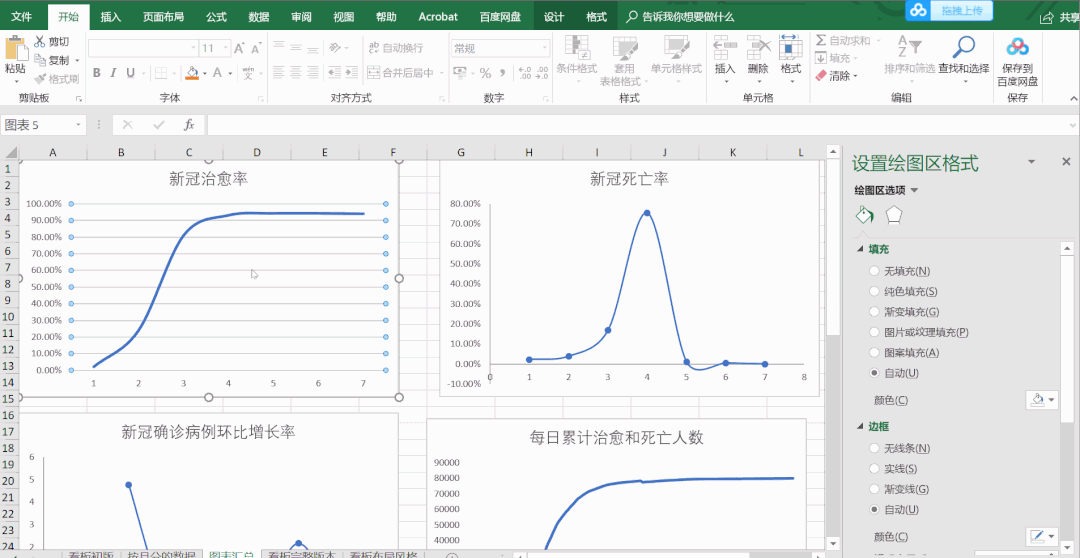Open the Insert ribbon tab
The height and width of the screenshot is (558, 1080).
coord(111,17)
